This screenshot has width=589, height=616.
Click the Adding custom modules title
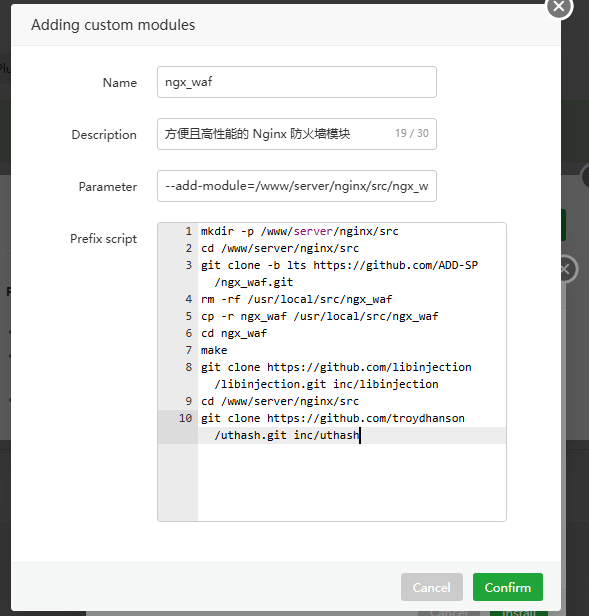point(113,25)
